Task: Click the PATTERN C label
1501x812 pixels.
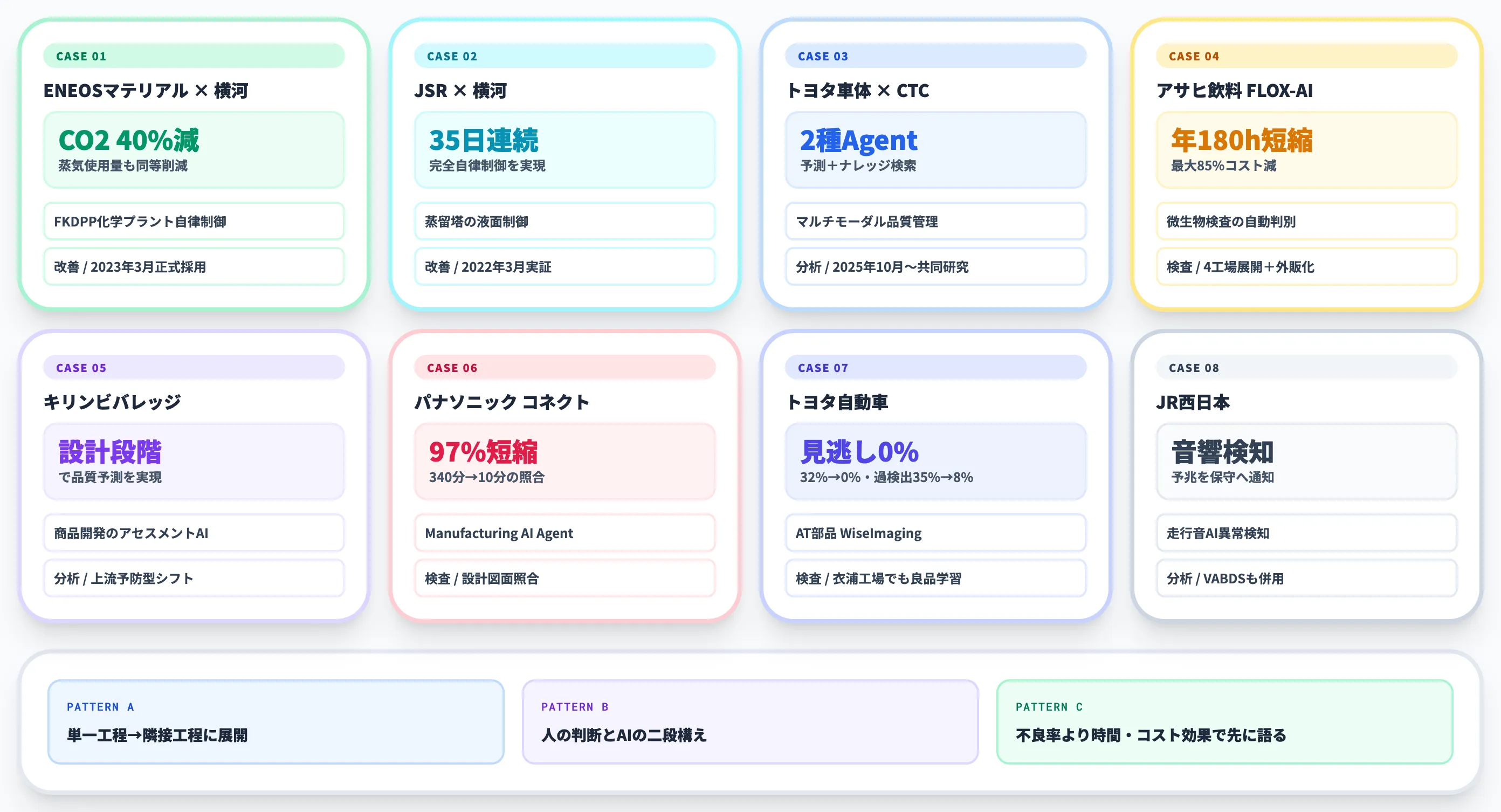Action: click(x=1049, y=707)
